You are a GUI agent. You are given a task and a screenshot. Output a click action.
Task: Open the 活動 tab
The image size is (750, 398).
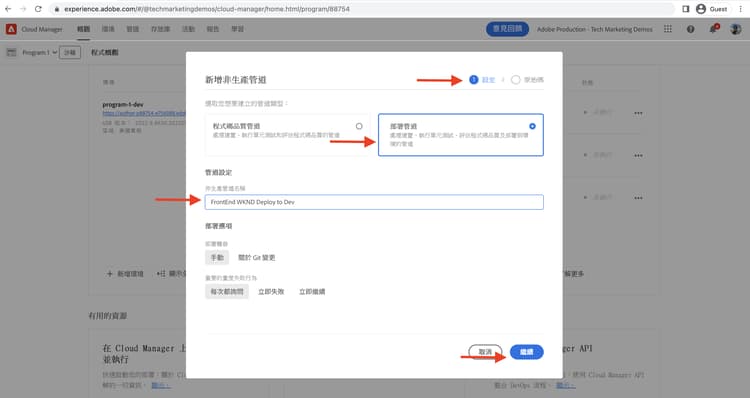point(188,29)
